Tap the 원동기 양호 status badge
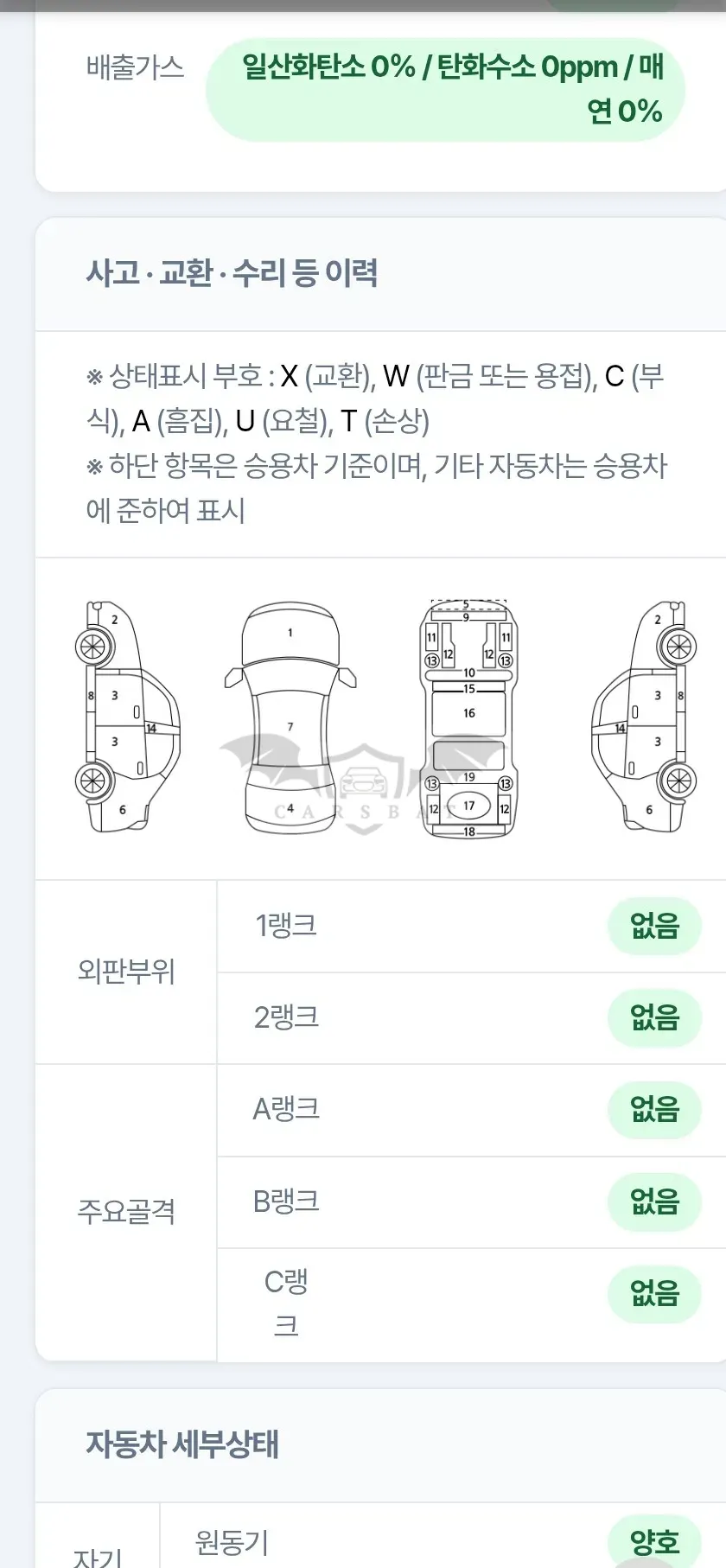 point(654,1540)
